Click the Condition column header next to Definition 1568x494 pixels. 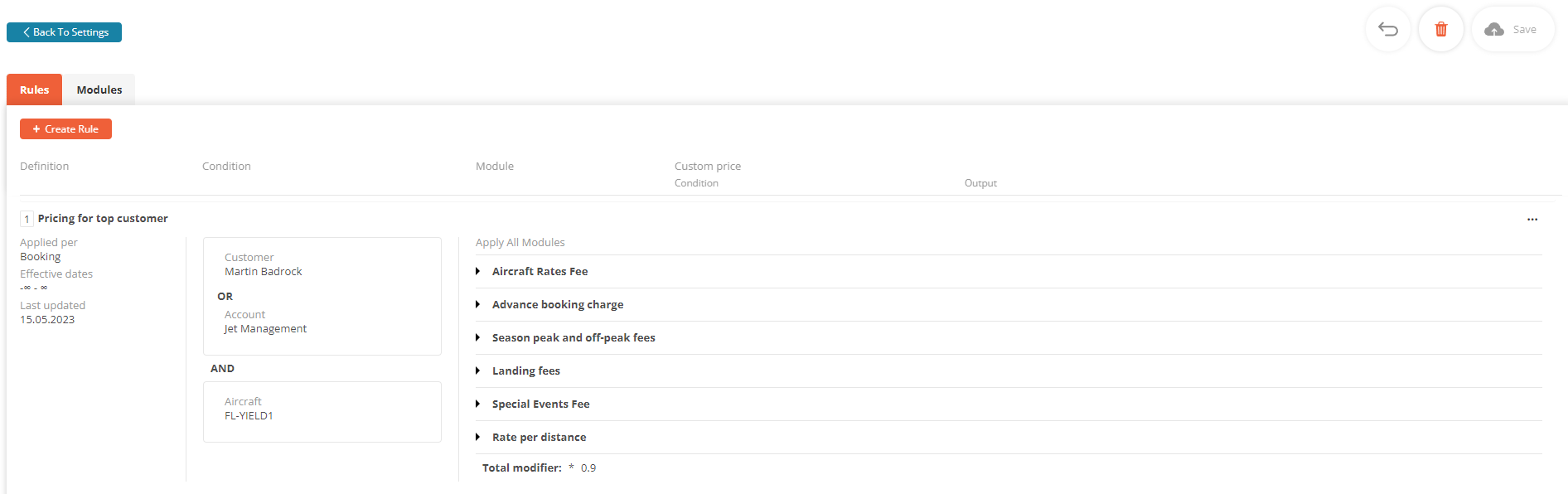226,166
